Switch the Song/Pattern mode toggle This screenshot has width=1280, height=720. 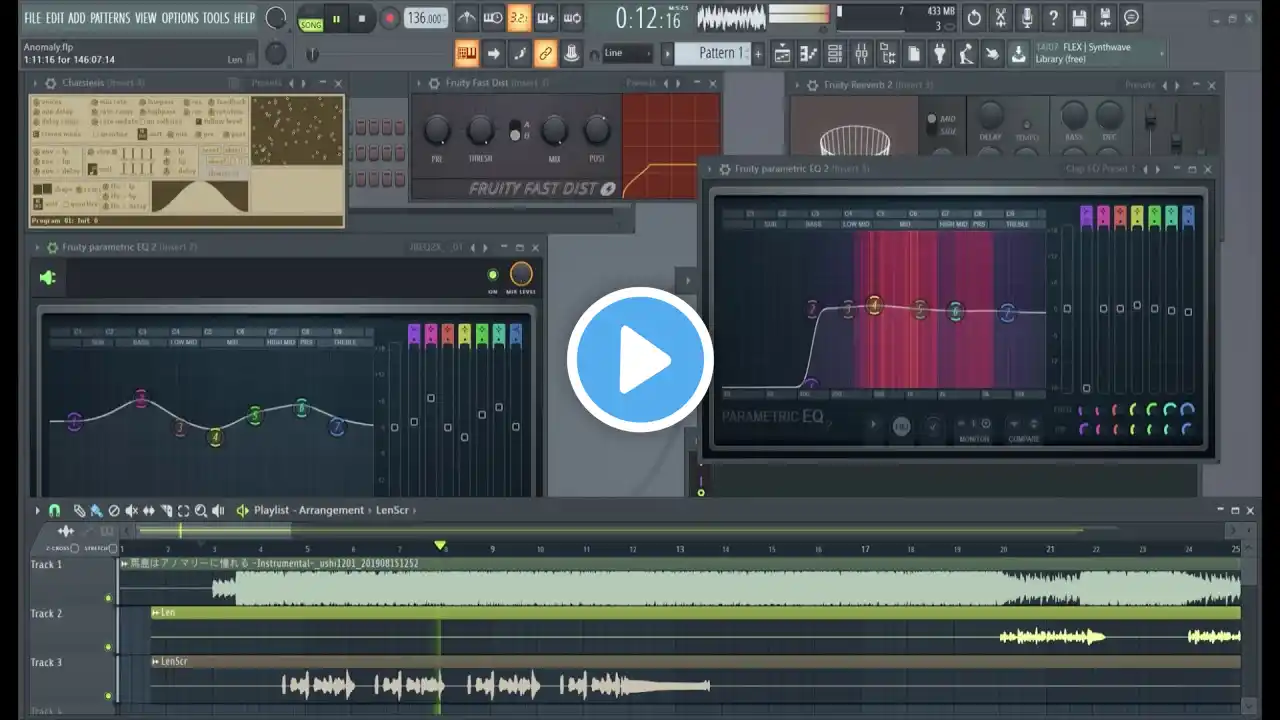pos(311,18)
